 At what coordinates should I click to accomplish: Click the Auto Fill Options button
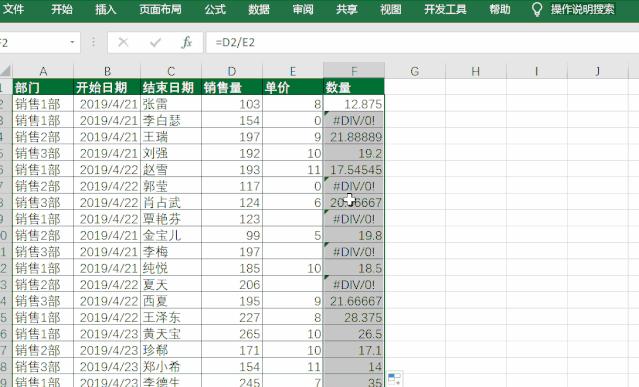pyautogui.click(x=394, y=378)
